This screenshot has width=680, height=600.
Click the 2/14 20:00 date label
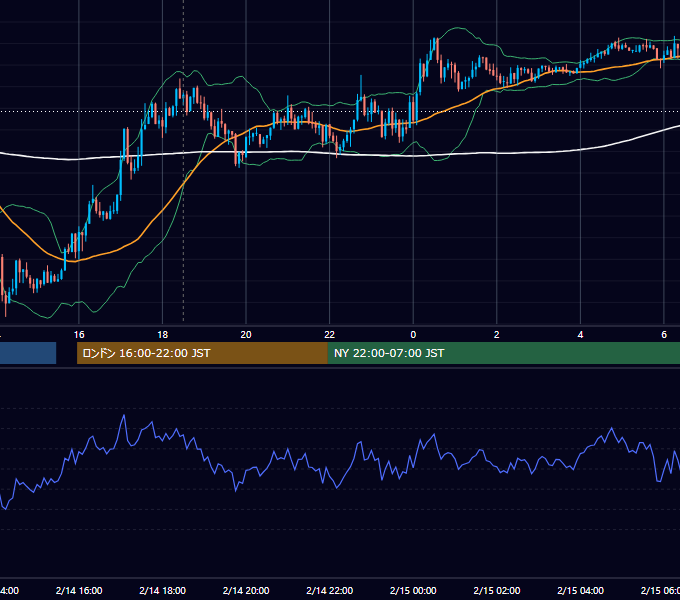246,591
